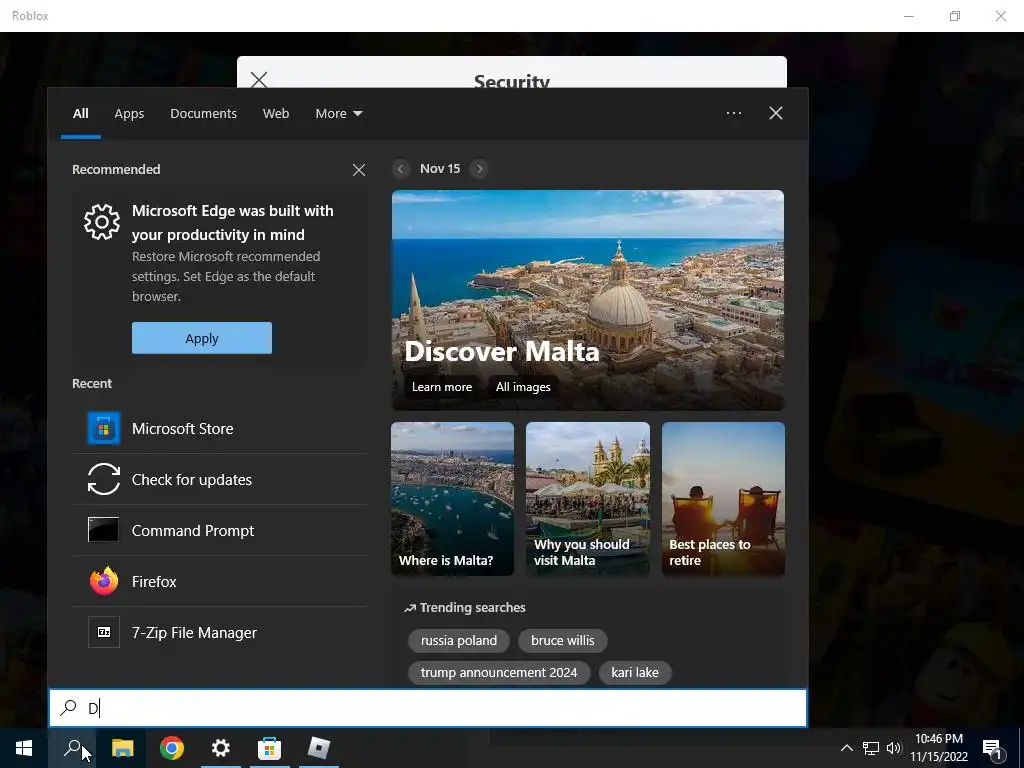Open the network status tray icon
This screenshot has width=1024, height=768.
871,748
